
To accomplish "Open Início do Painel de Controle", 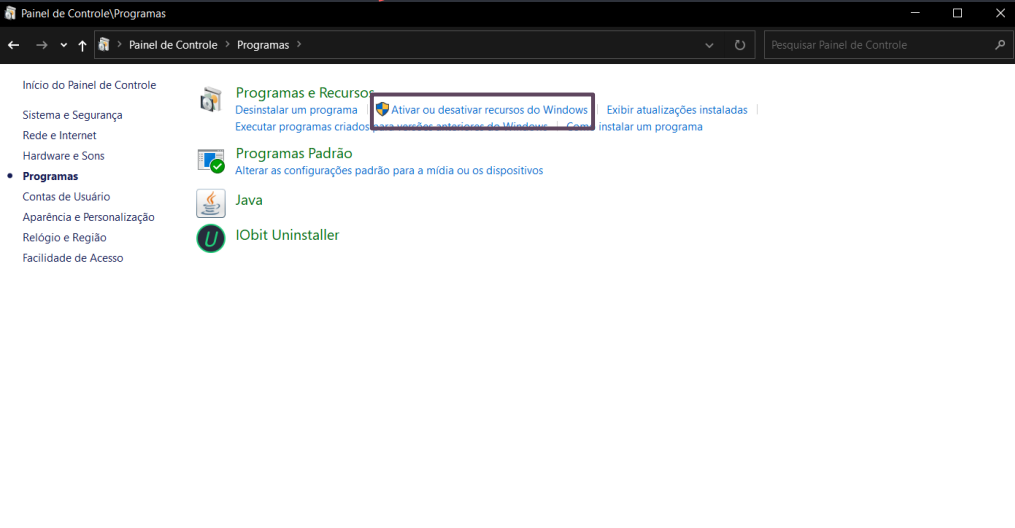I will pyautogui.click(x=89, y=85).
